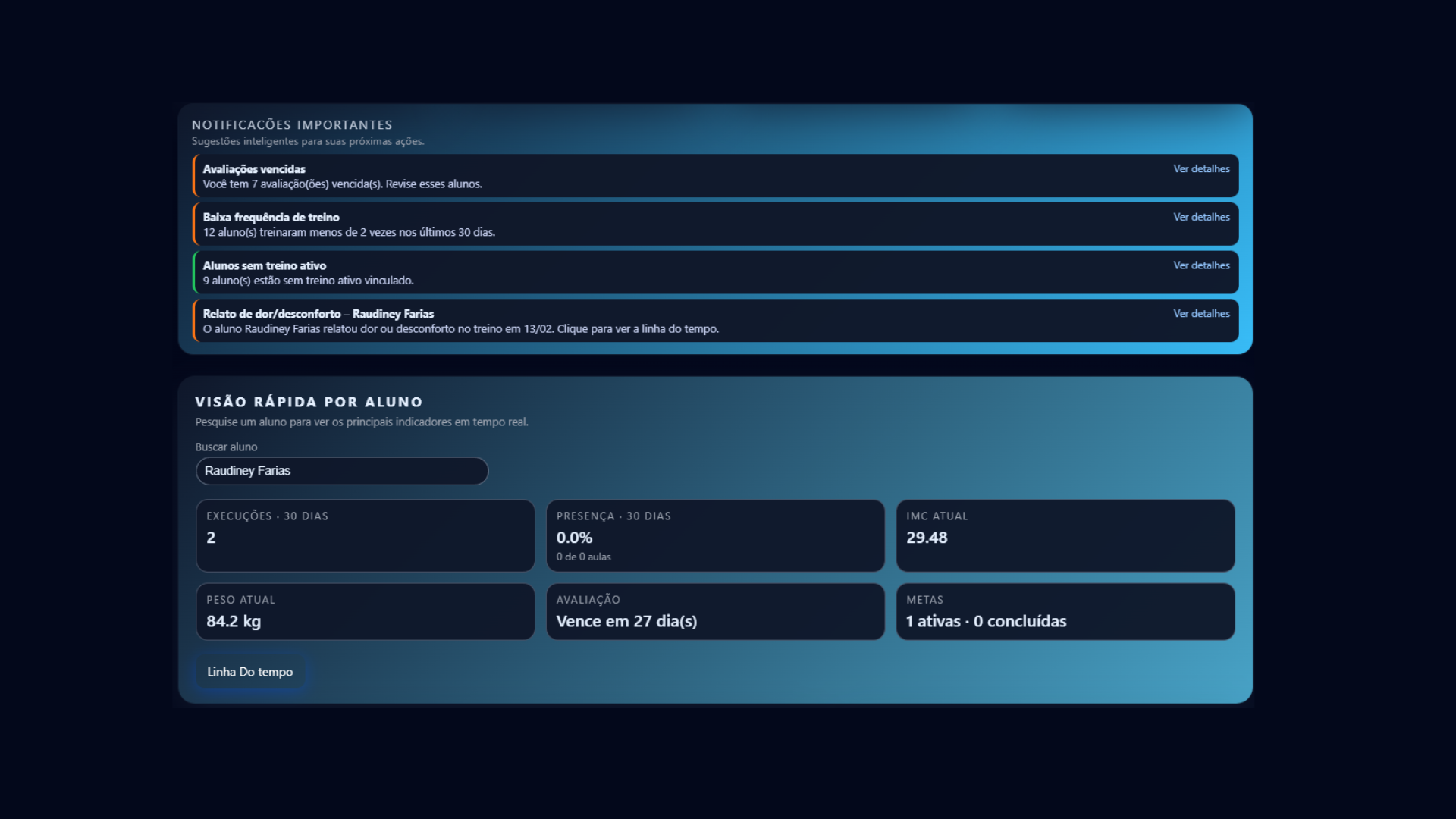Click the Presença 30 dias stat card

[x=715, y=535]
